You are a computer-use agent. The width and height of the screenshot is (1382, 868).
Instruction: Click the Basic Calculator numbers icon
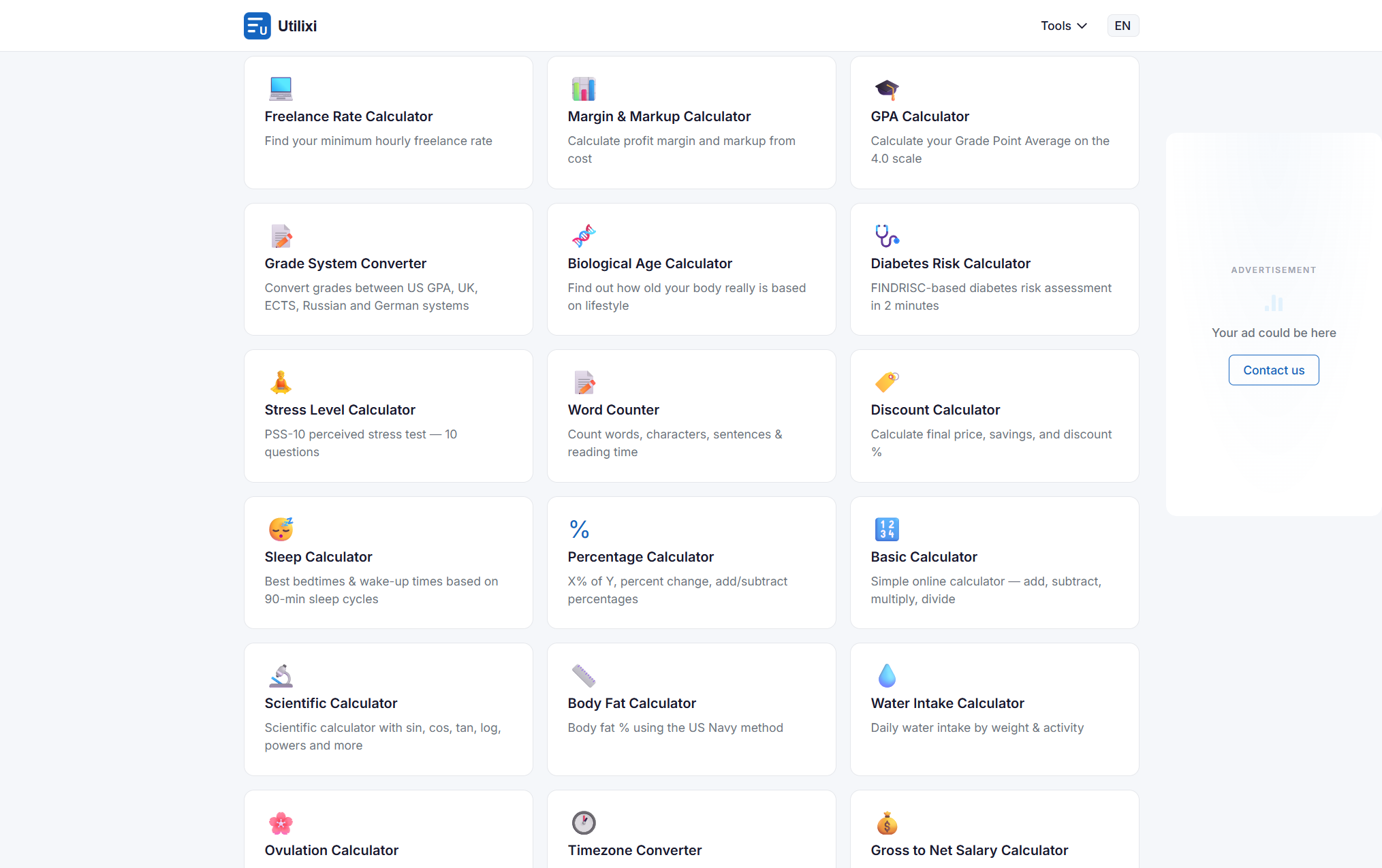pos(887,529)
